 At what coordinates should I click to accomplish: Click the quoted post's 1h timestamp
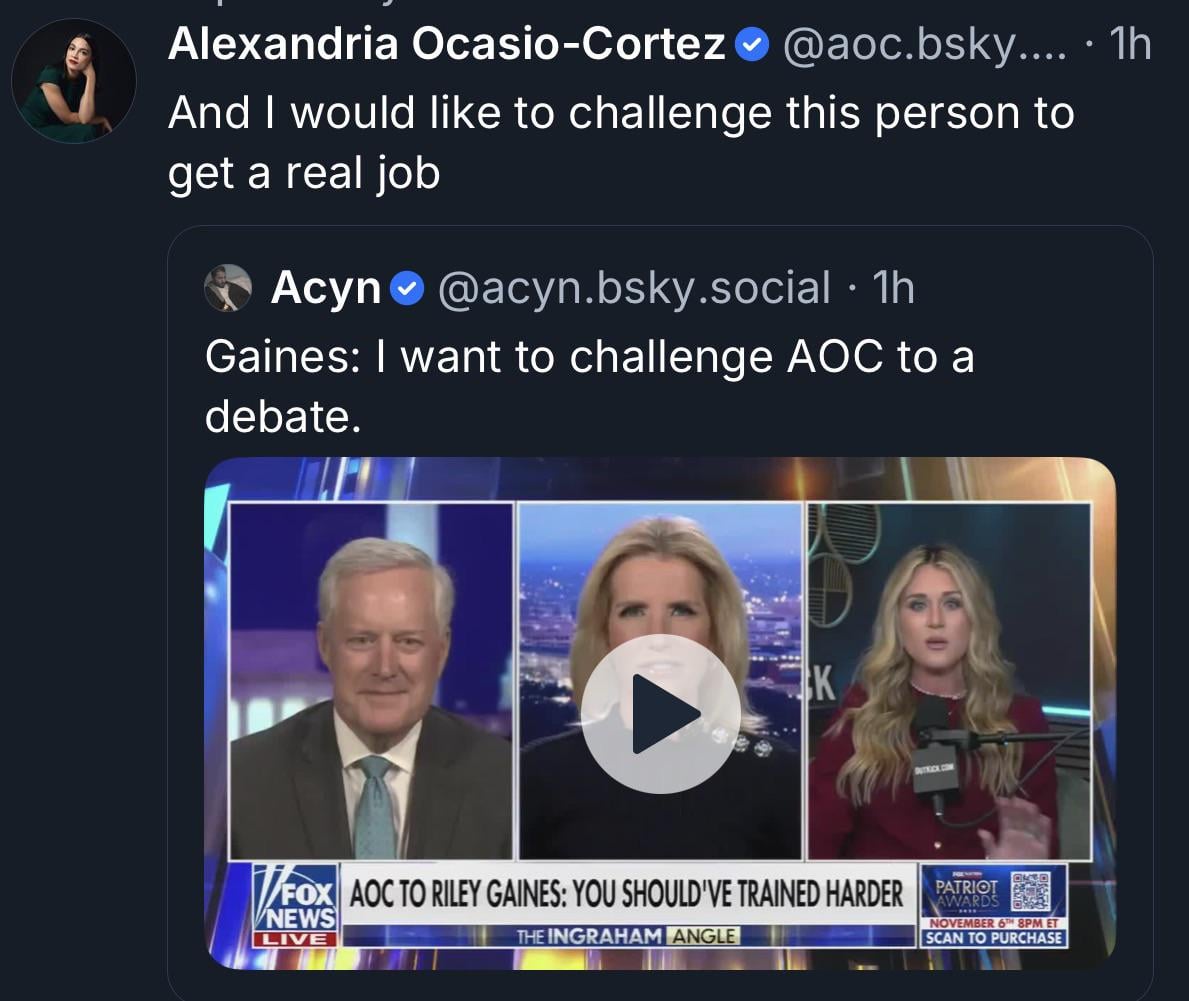click(893, 288)
